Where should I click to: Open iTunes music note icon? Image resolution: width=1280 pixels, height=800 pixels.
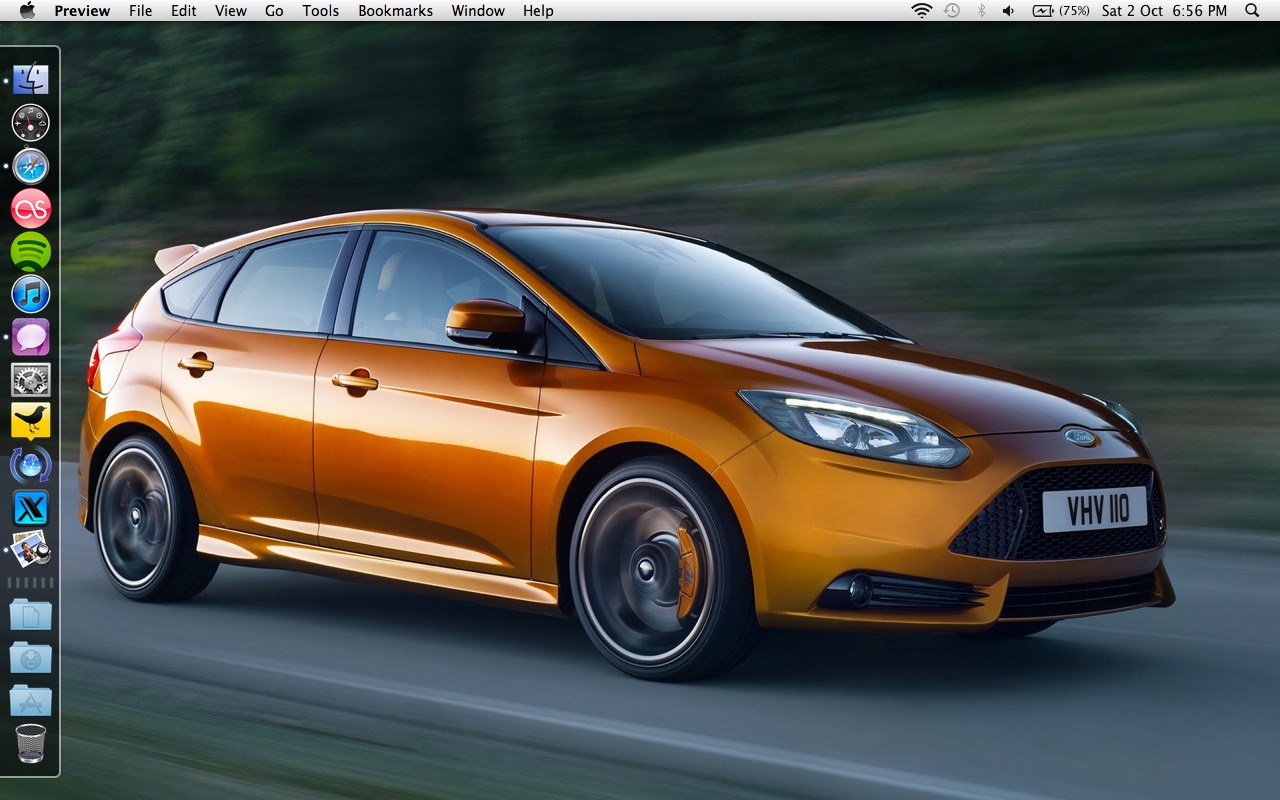click(31, 294)
